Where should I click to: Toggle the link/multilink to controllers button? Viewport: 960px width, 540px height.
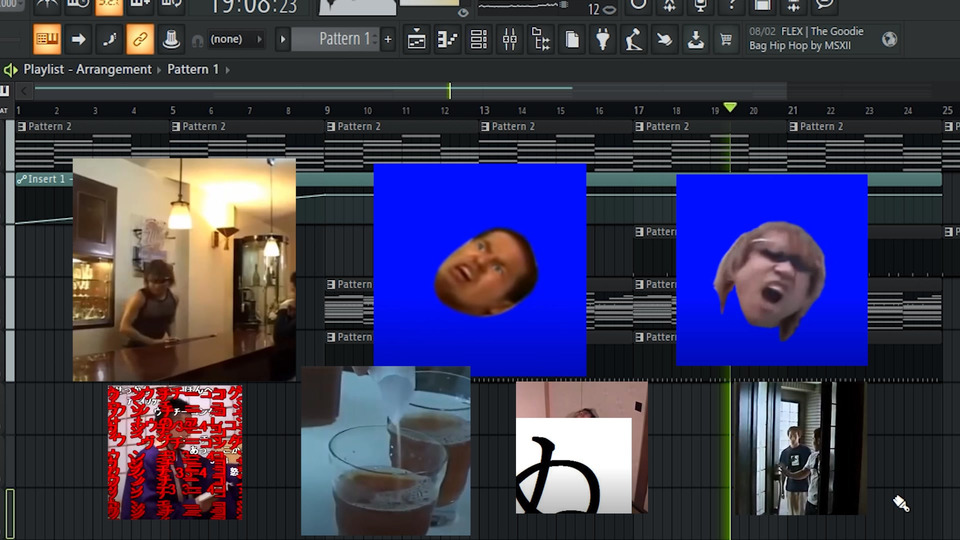tap(140, 40)
